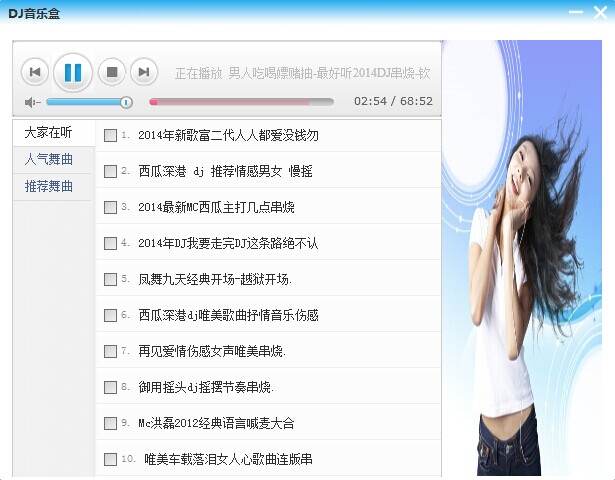
Task: Pause the currently playing song
Action: (x=73, y=72)
